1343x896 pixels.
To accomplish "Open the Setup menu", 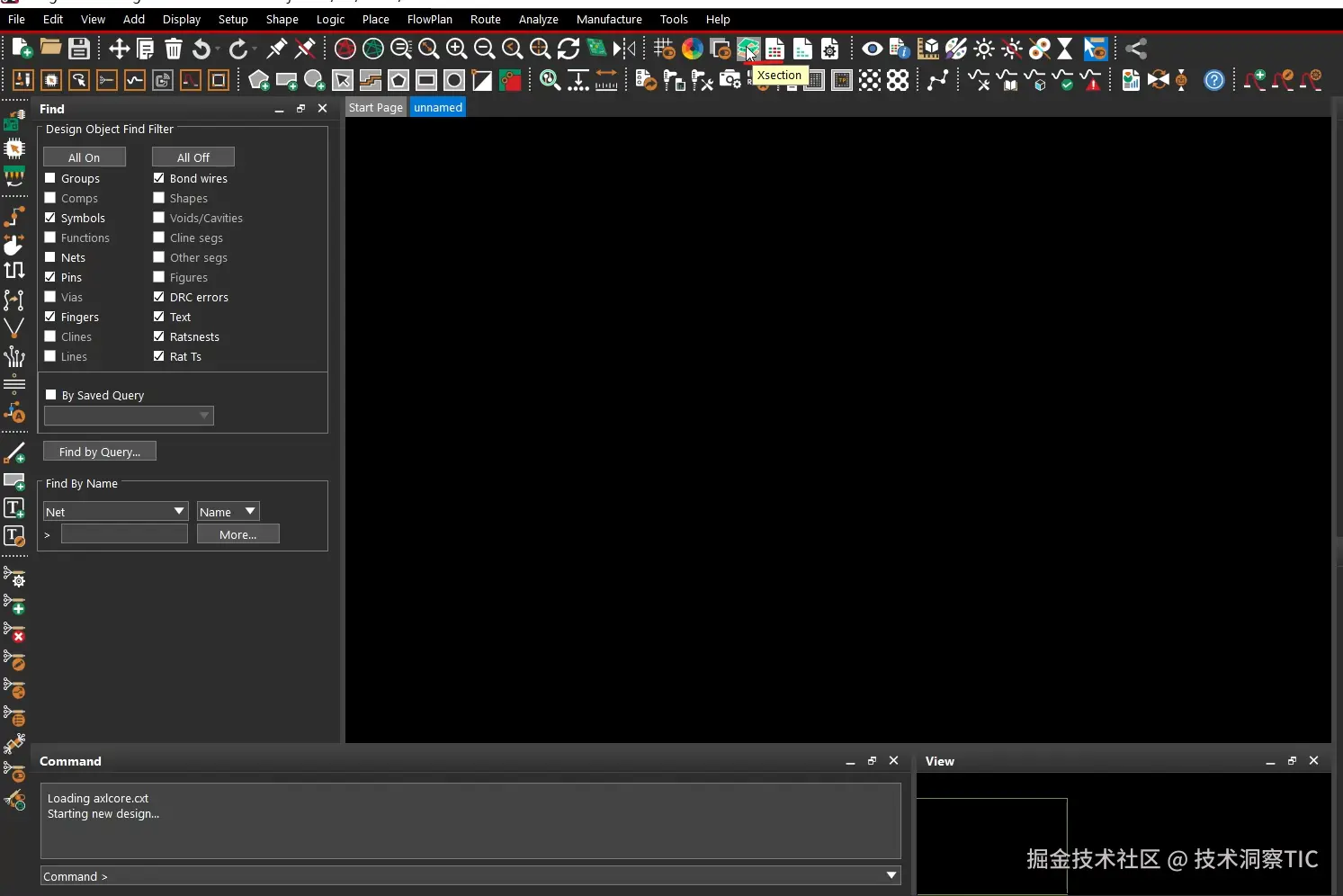I will click(x=233, y=19).
